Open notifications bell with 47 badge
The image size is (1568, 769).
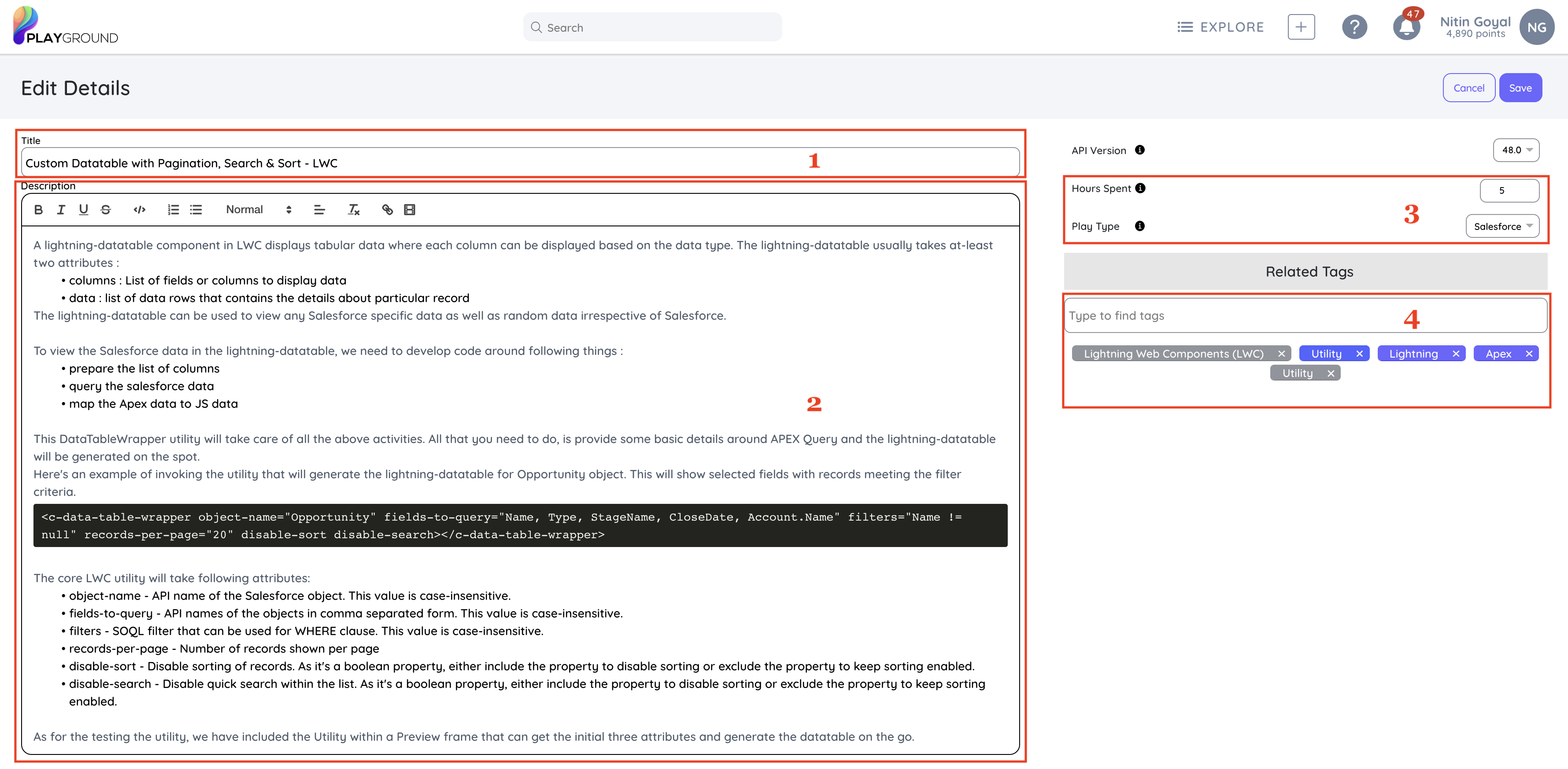click(1406, 26)
